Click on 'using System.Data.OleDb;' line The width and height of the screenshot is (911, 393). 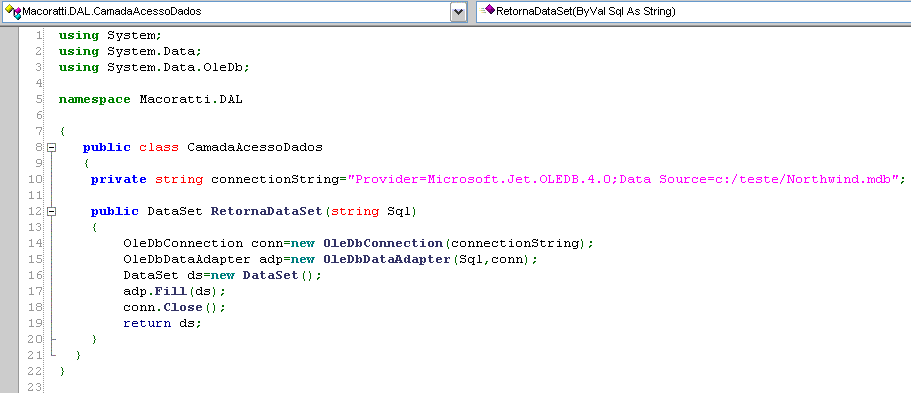154,67
